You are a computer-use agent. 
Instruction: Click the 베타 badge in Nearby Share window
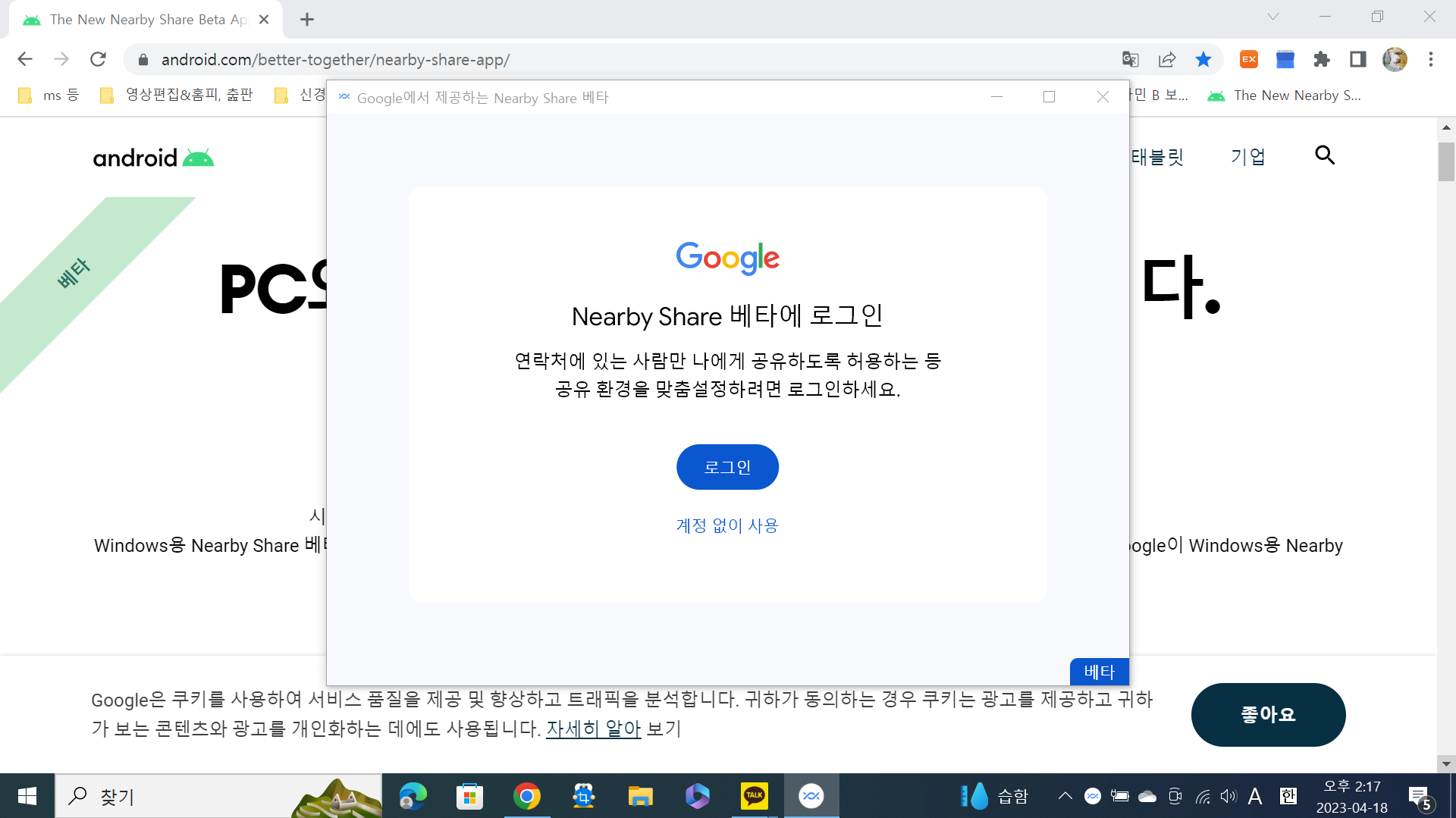pyautogui.click(x=1099, y=672)
